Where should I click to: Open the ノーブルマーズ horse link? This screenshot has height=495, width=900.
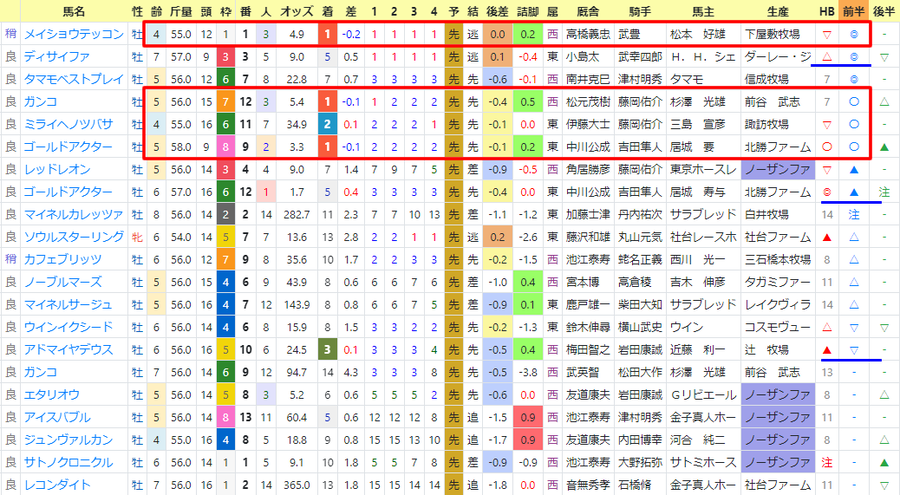(63, 283)
